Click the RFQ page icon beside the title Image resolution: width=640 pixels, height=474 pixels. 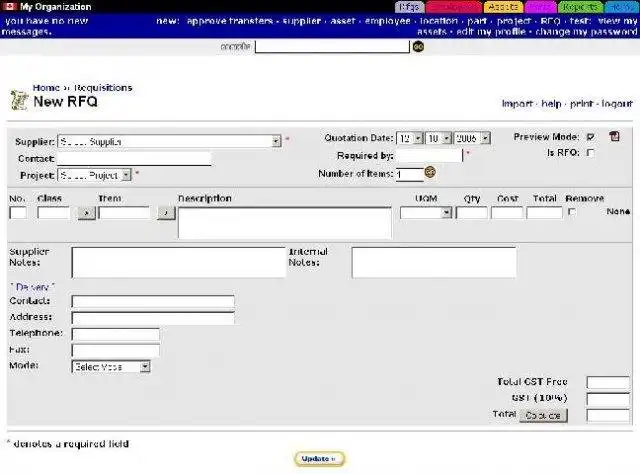[x=19, y=100]
